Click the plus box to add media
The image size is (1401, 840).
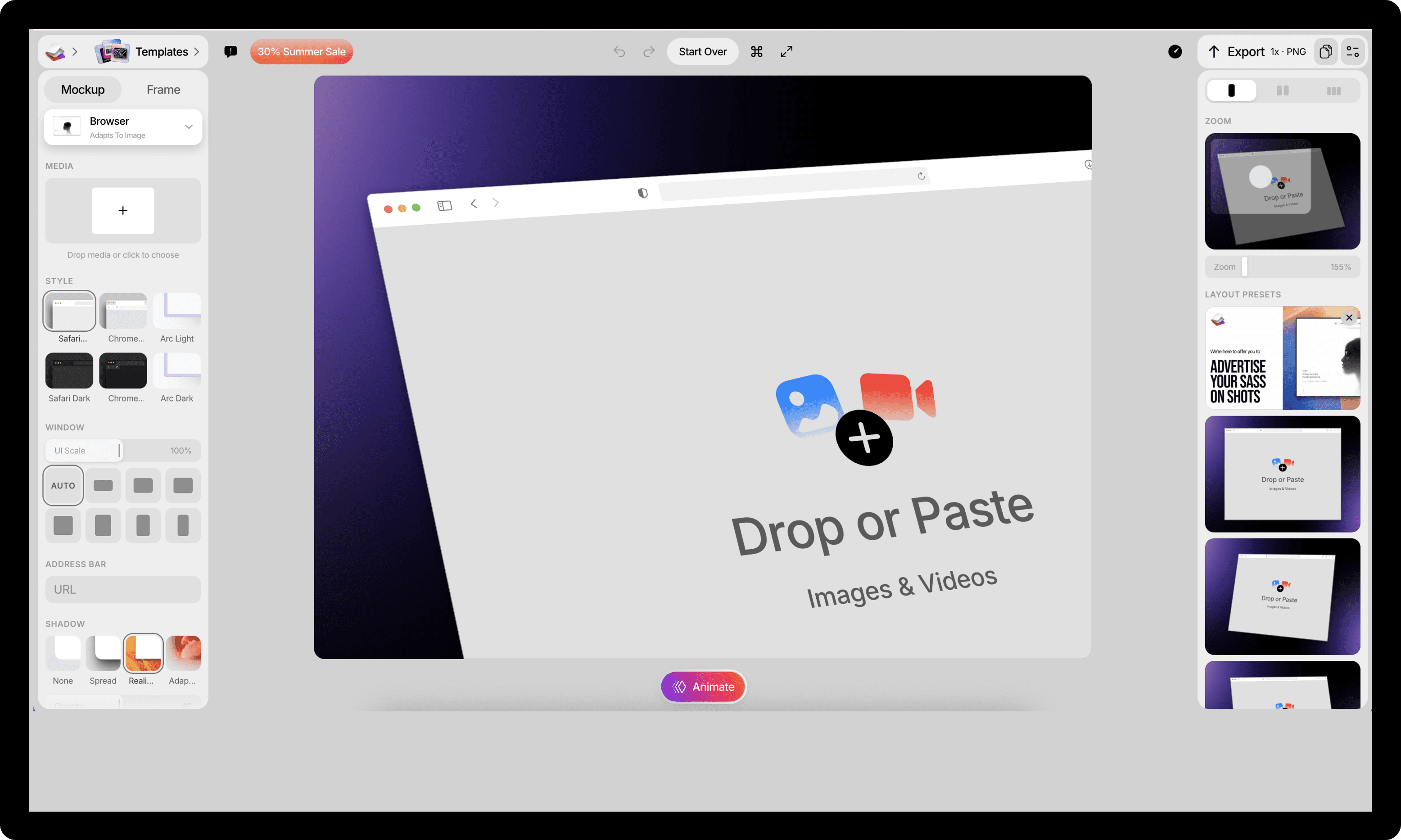(x=123, y=211)
